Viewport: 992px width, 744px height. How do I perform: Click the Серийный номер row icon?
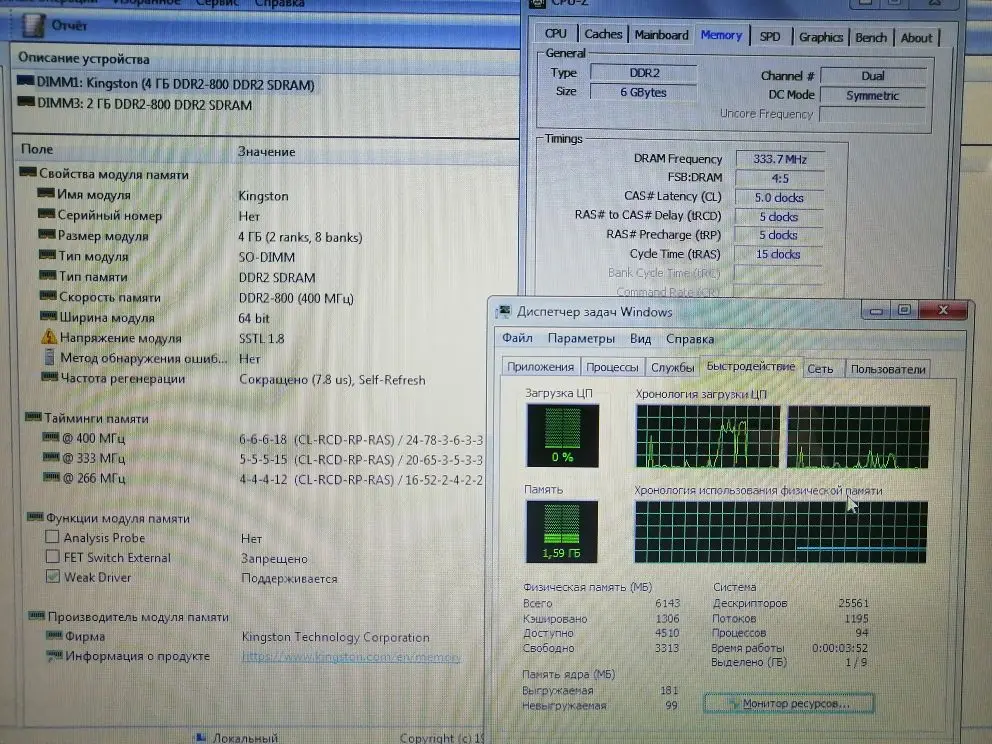47,214
